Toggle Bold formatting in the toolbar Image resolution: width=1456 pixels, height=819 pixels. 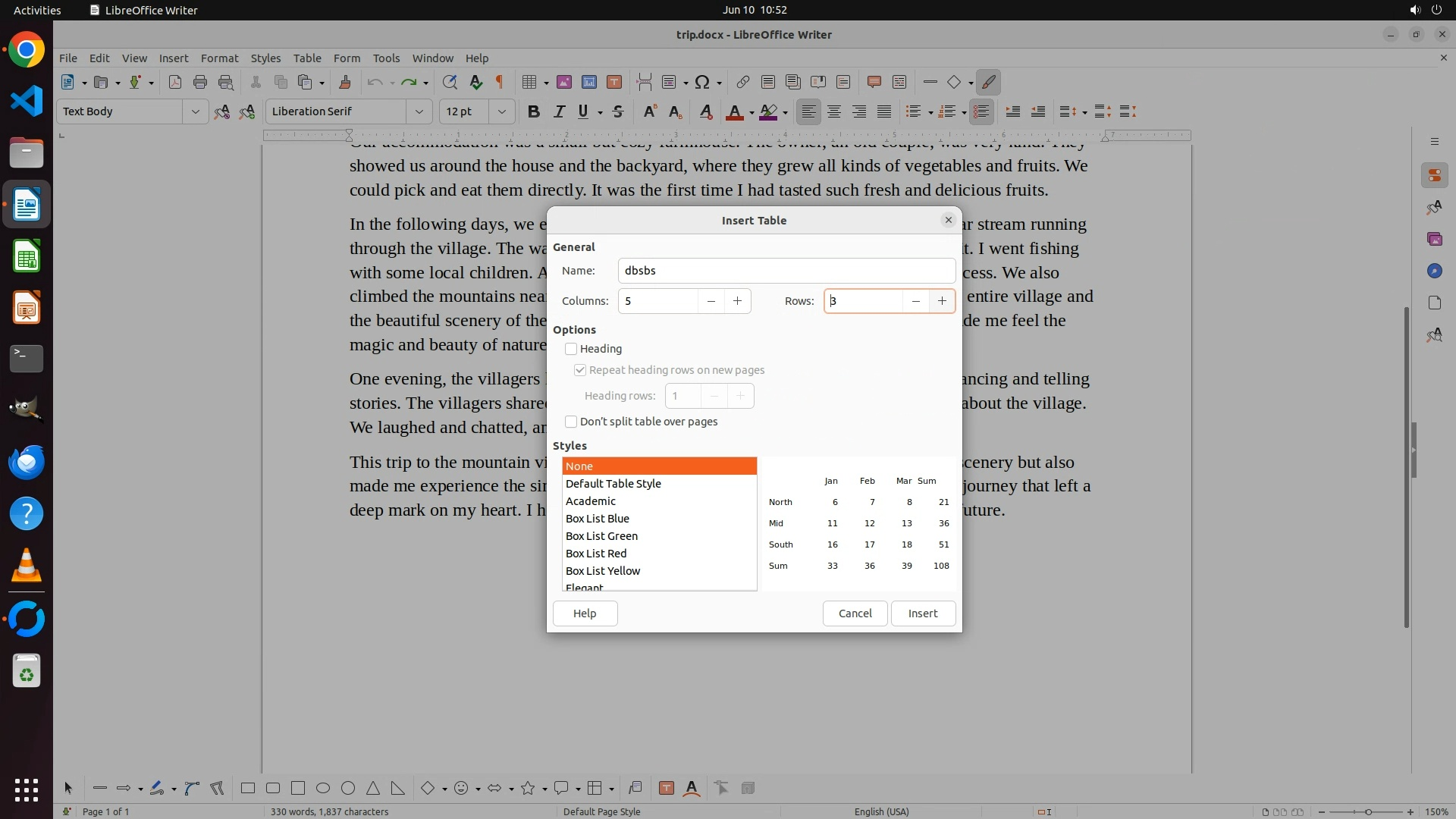533,111
